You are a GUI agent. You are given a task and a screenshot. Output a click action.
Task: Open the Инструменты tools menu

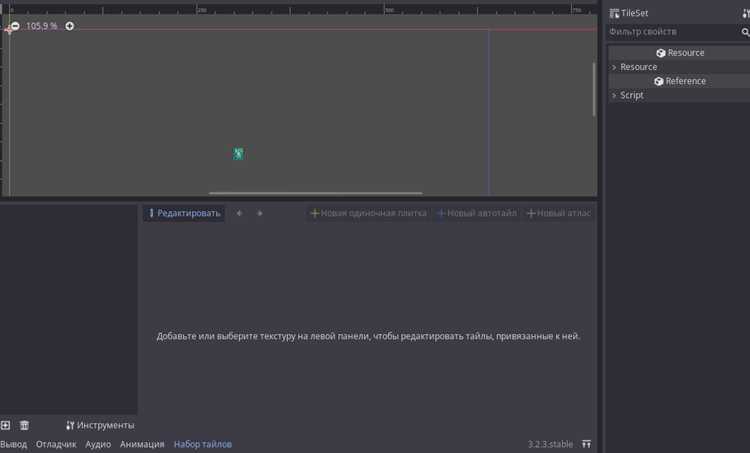100,425
